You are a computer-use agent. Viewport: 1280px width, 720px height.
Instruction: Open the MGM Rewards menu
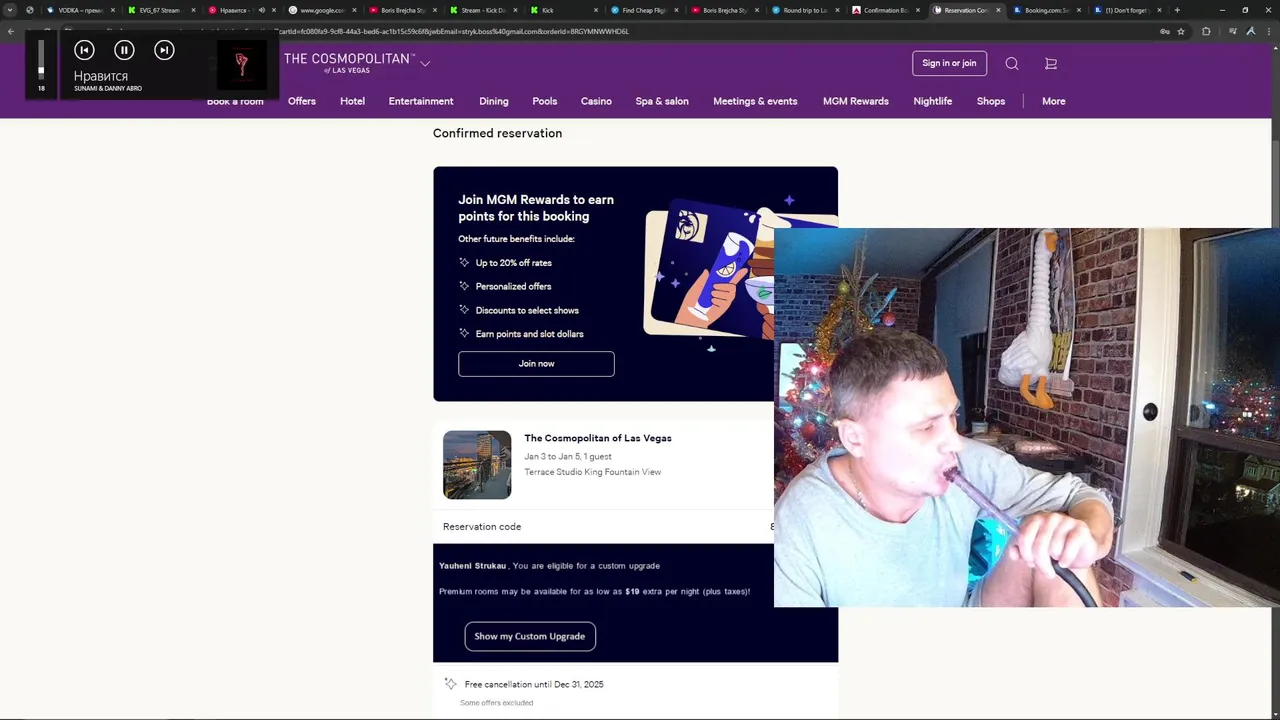pos(856,101)
